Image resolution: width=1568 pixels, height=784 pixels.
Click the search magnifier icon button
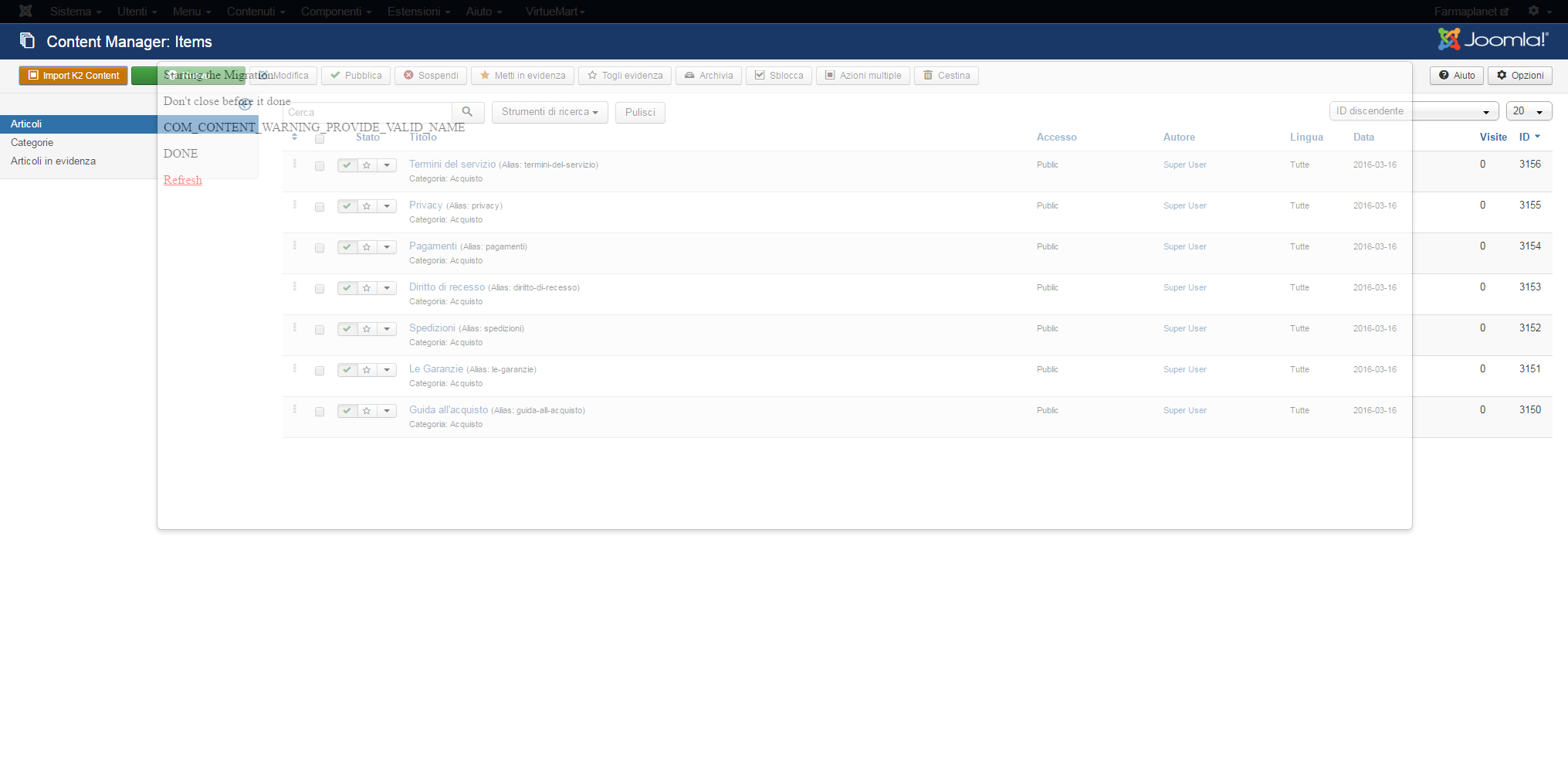[x=468, y=112]
